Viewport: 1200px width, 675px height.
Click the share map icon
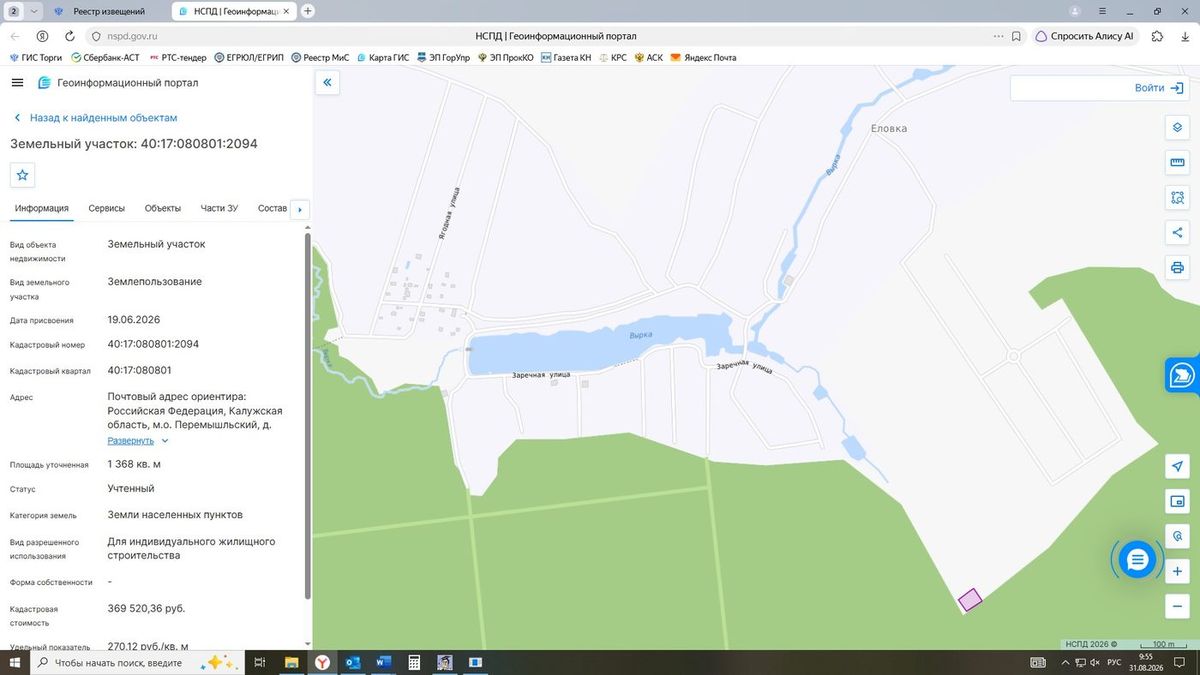click(1177, 233)
